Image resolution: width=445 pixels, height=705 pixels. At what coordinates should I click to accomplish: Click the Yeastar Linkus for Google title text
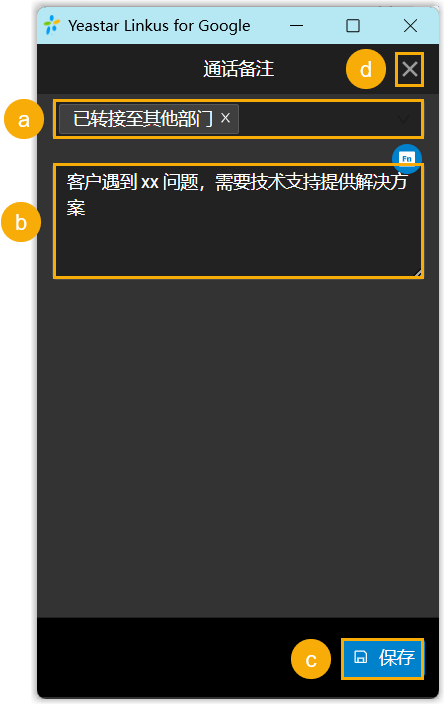[x=159, y=26]
